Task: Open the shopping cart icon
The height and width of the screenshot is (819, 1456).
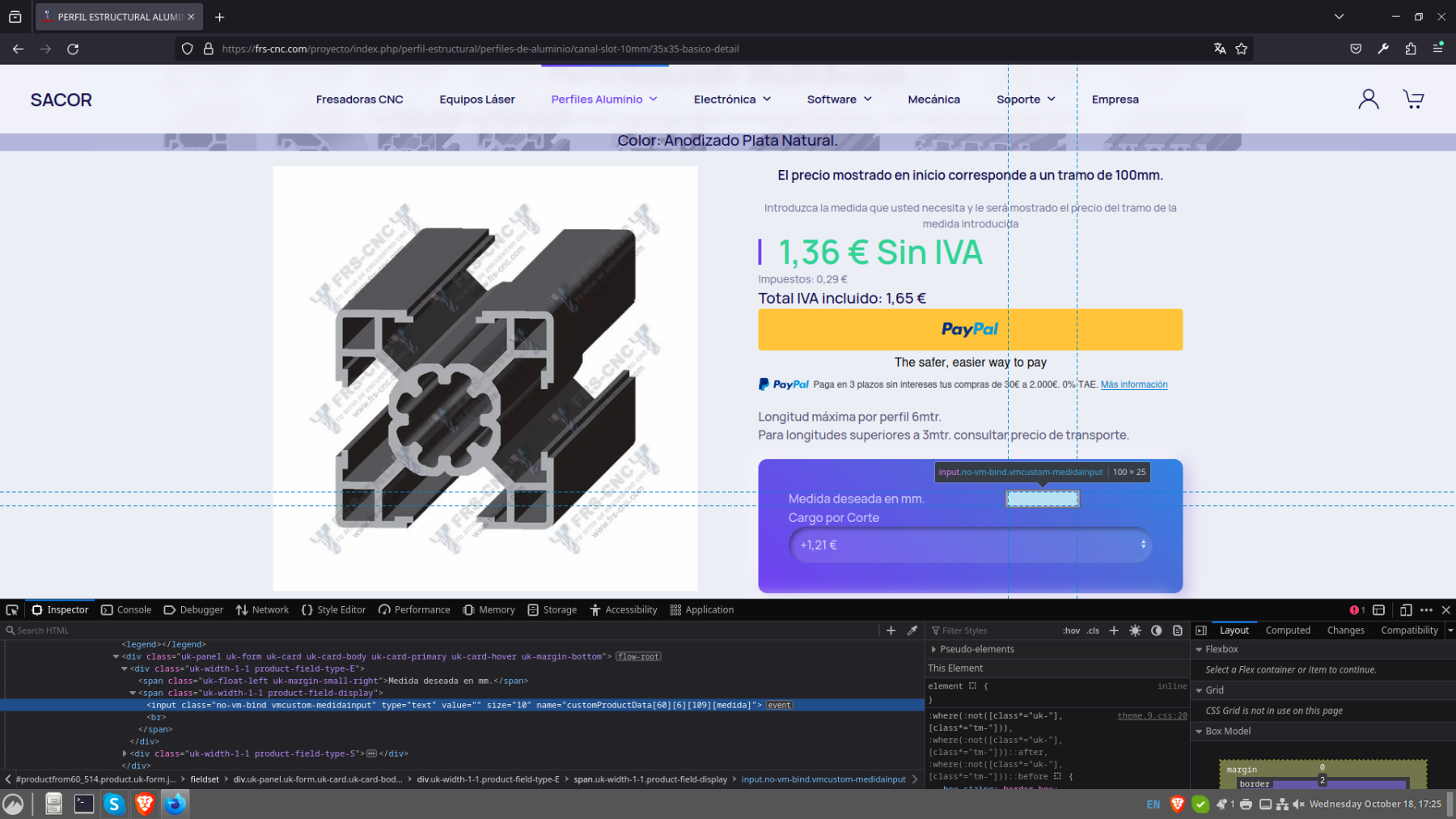Action: tap(1413, 100)
